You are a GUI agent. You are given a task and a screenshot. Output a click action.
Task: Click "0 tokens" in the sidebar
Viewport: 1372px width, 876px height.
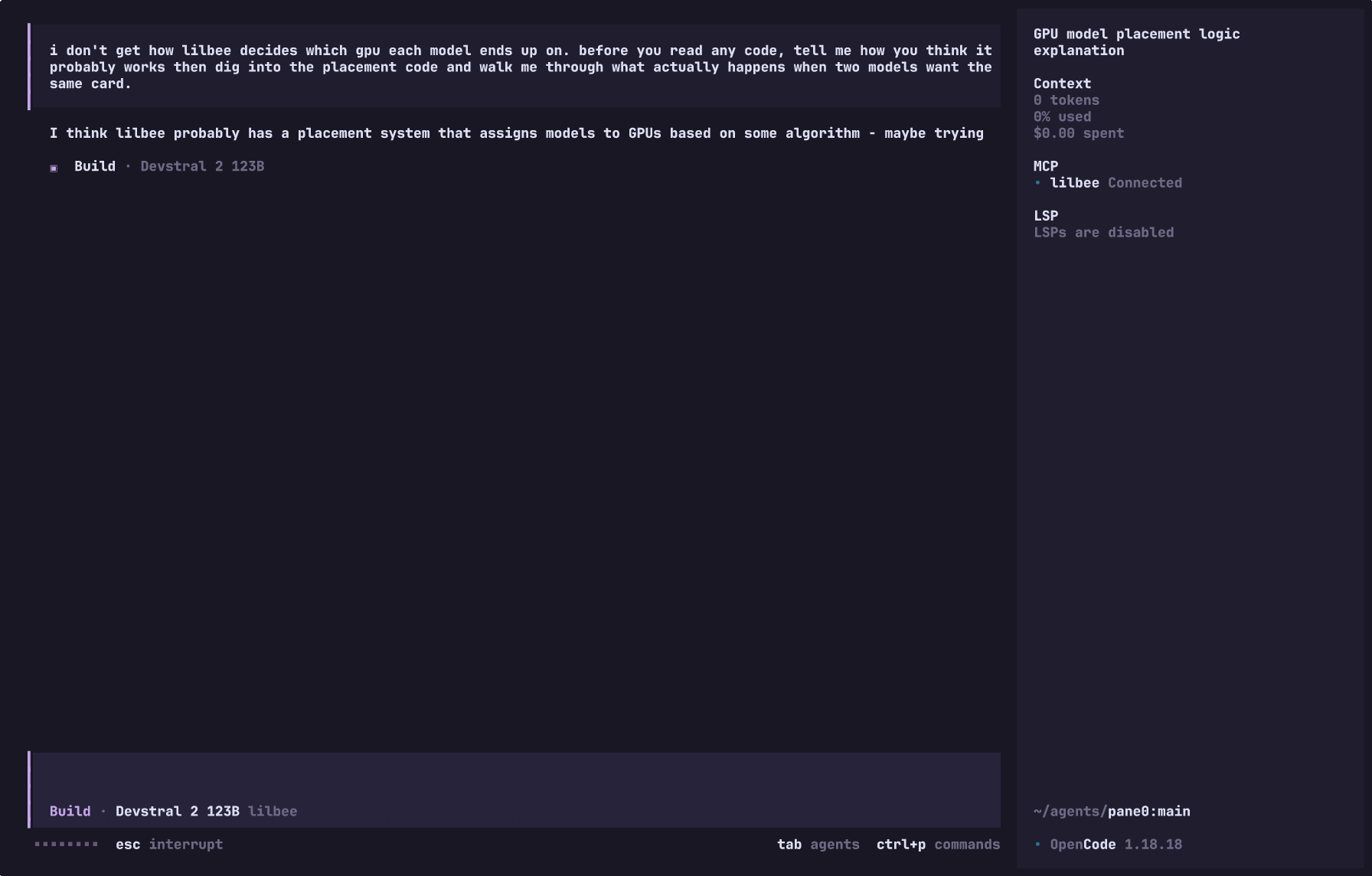pyautogui.click(x=1067, y=100)
